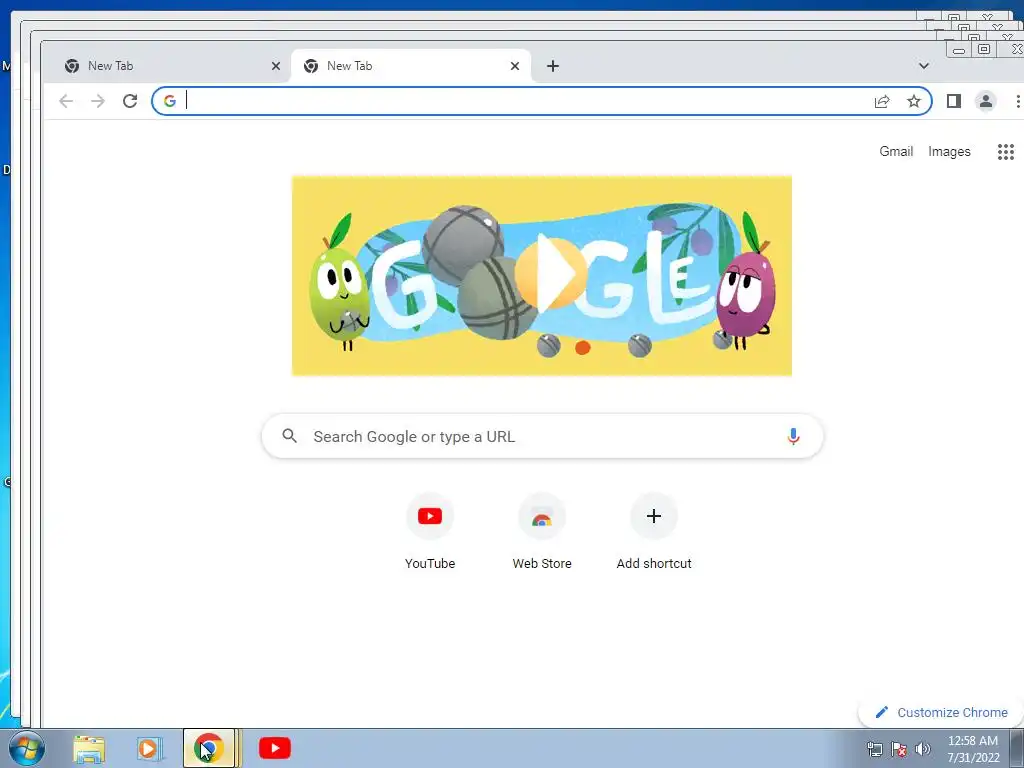Go forward using the browser forward arrow

pyautogui.click(x=98, y=101)
